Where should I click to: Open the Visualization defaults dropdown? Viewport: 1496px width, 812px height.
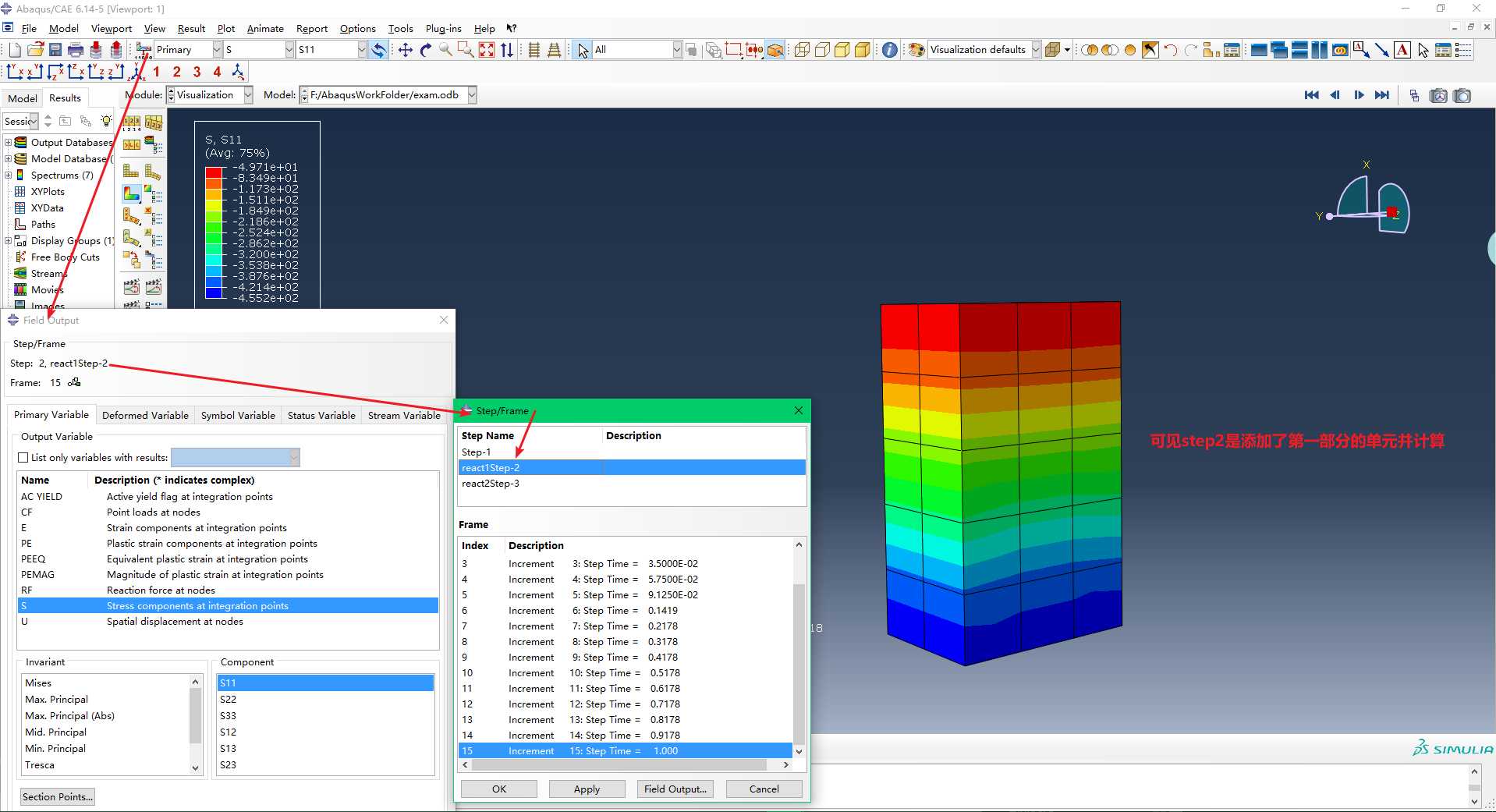click(1036, 50)
